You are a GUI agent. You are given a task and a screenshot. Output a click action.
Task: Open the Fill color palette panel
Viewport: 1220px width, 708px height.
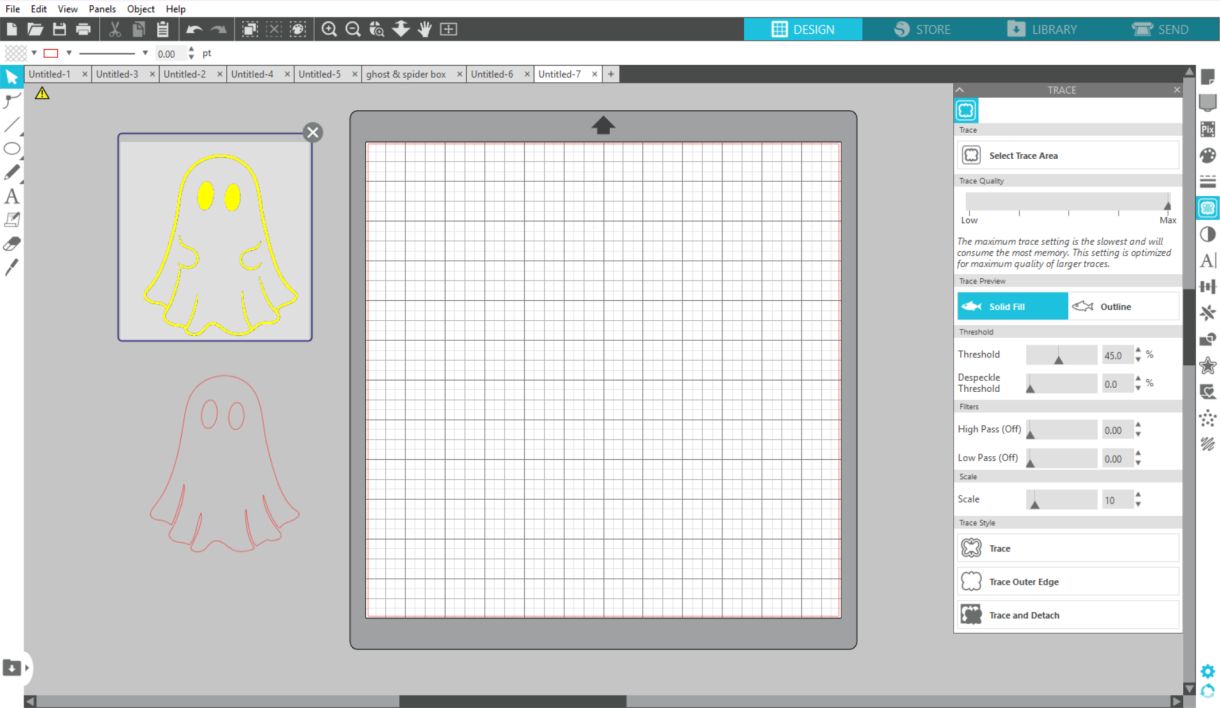pyautogui.click(x=1208, y=156)
